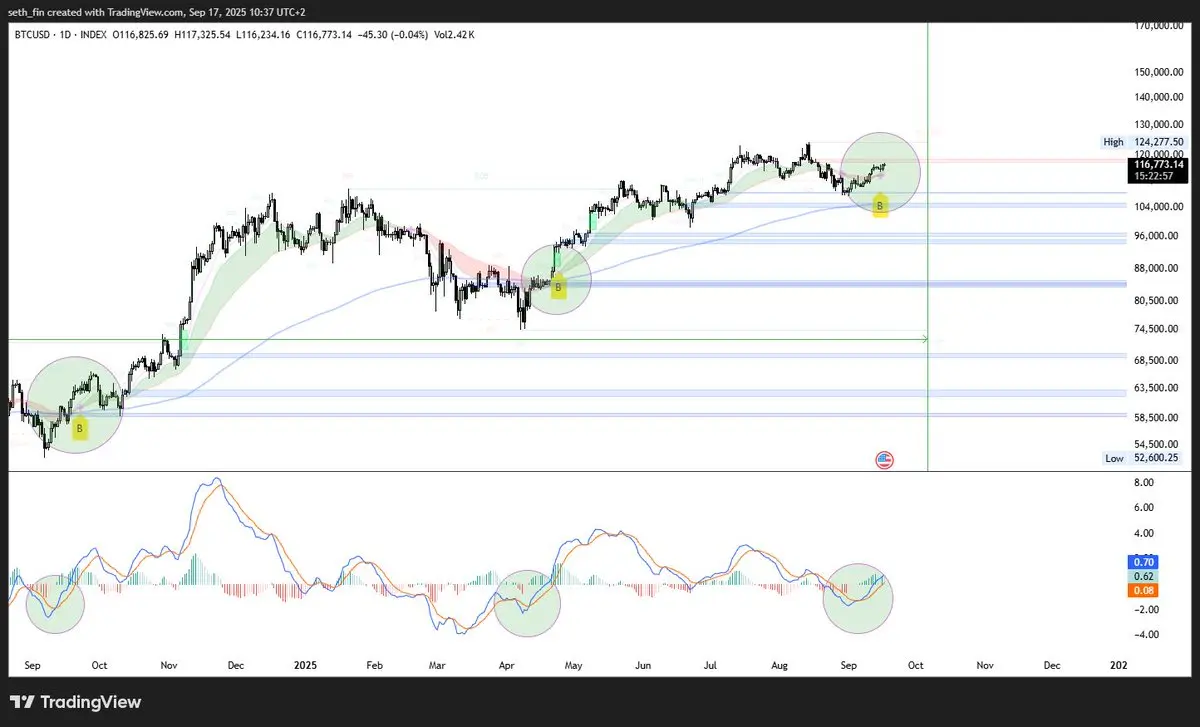Click the US flag economic event icon
Viewport: 1200px width, 727px height.
[884, 460]
